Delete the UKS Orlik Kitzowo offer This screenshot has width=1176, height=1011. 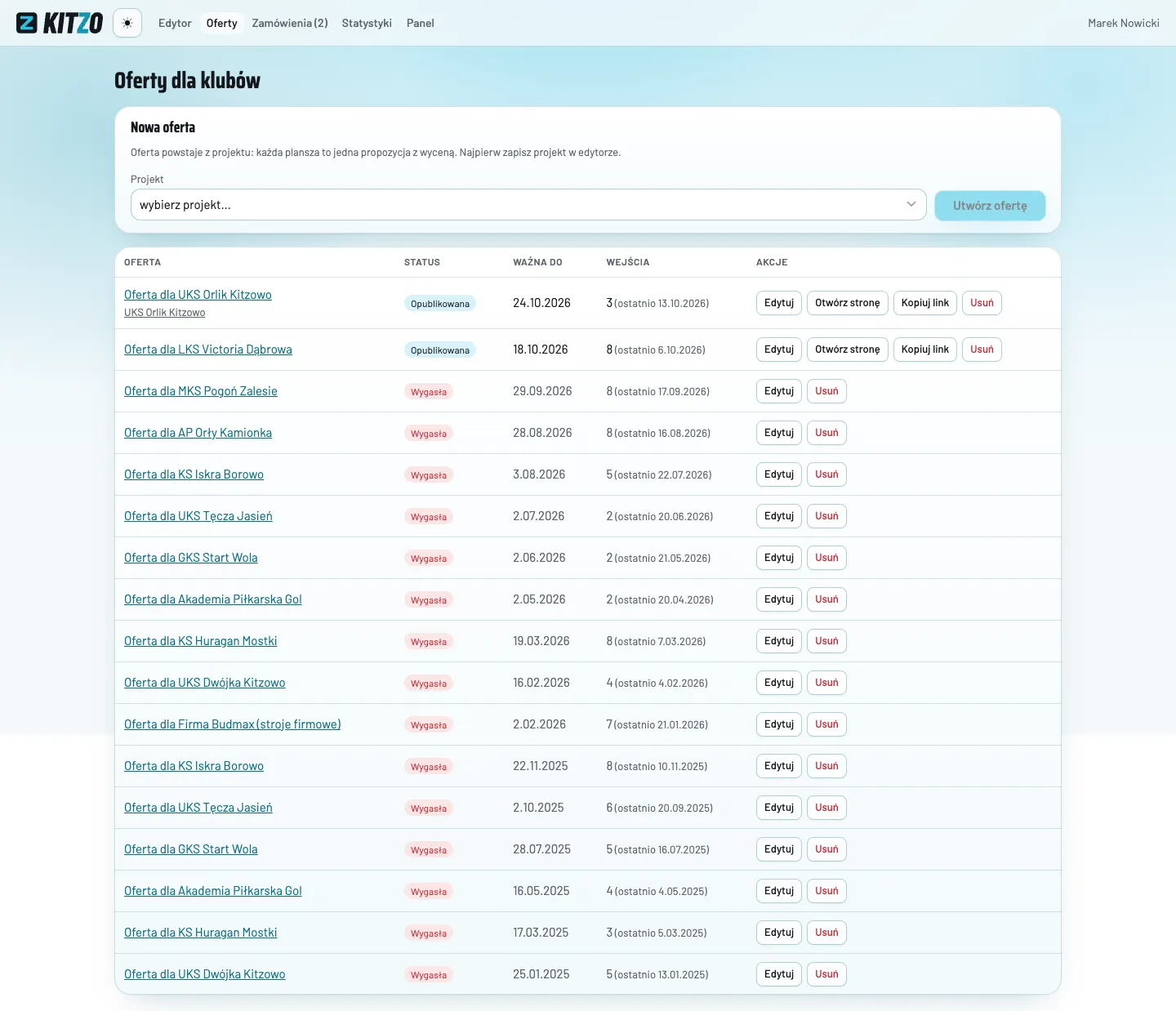point(982,303)
